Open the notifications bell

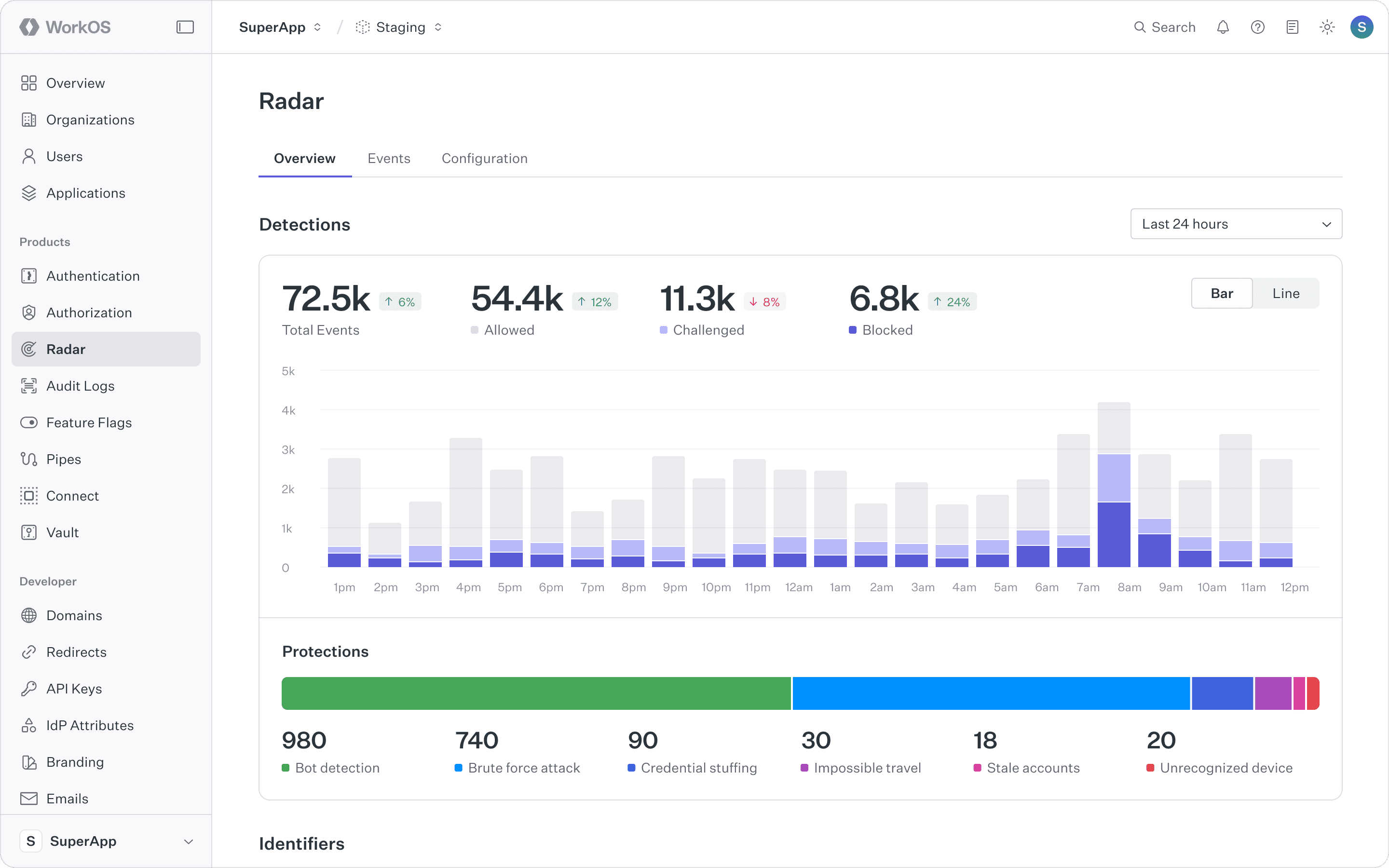[1223, 27]
